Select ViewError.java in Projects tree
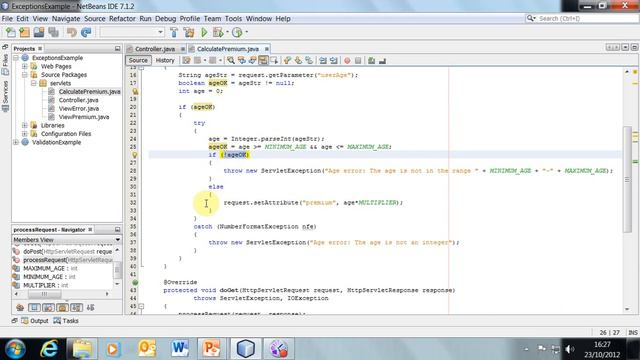640x360 pixels. (78, 109)
